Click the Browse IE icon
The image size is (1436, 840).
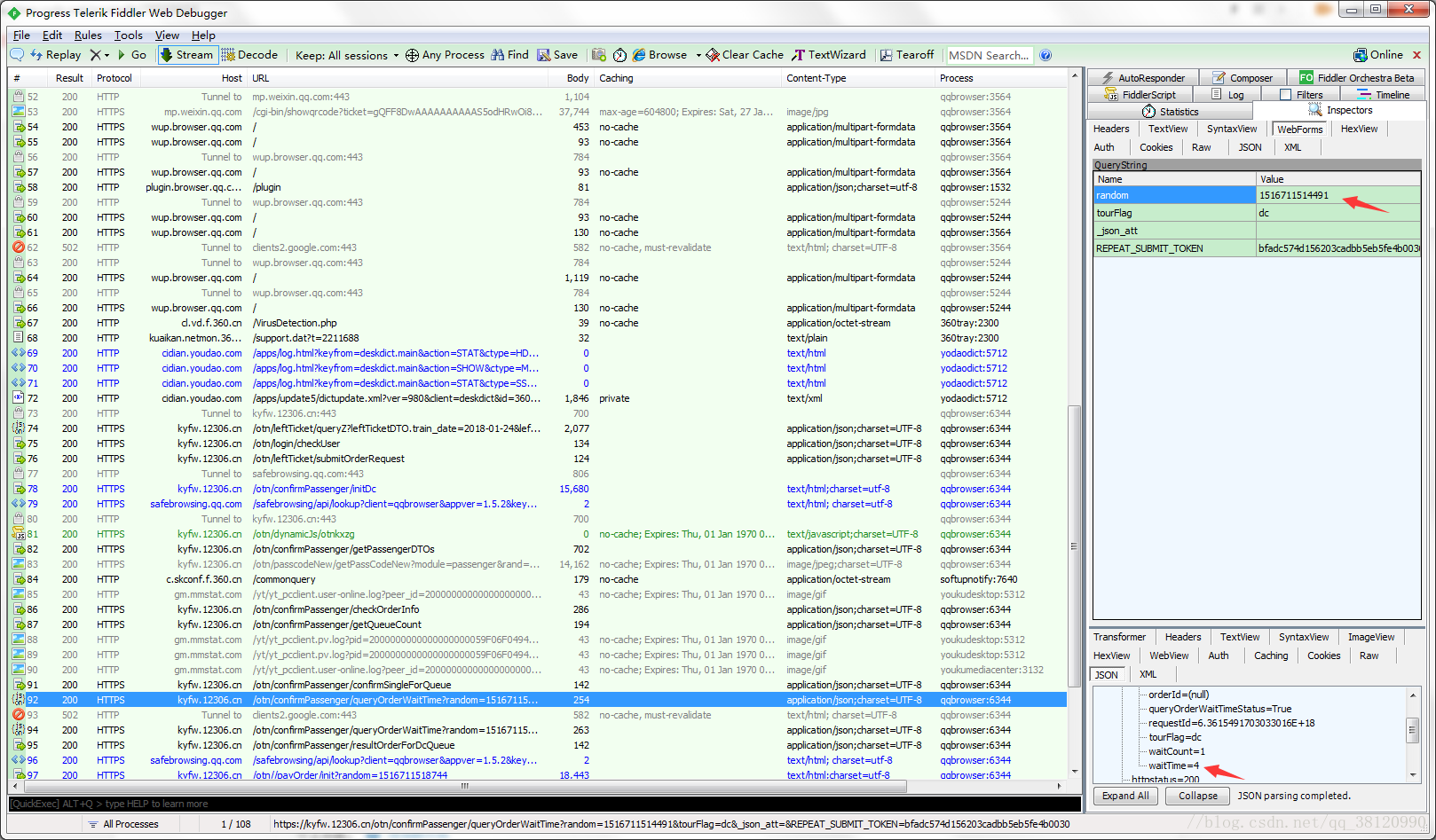tap(639, 55)
